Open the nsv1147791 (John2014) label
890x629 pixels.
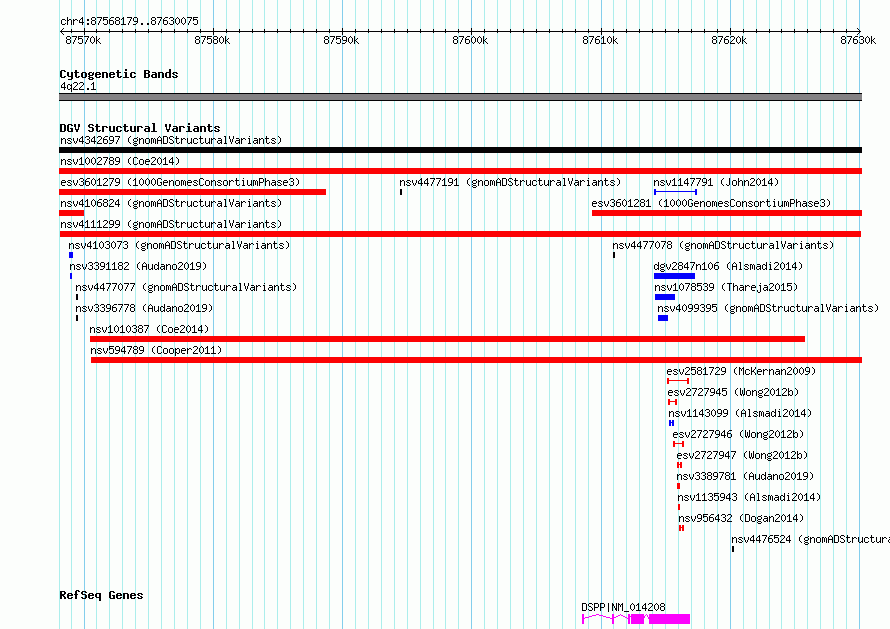tap(716, 182)
